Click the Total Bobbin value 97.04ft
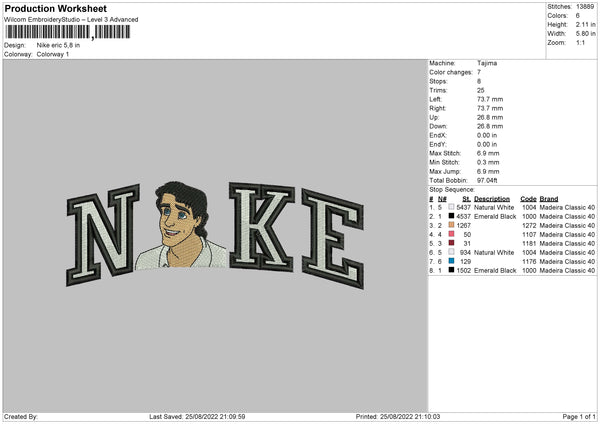Viewport: 600px width, 424px height. (x=487, y=180)
